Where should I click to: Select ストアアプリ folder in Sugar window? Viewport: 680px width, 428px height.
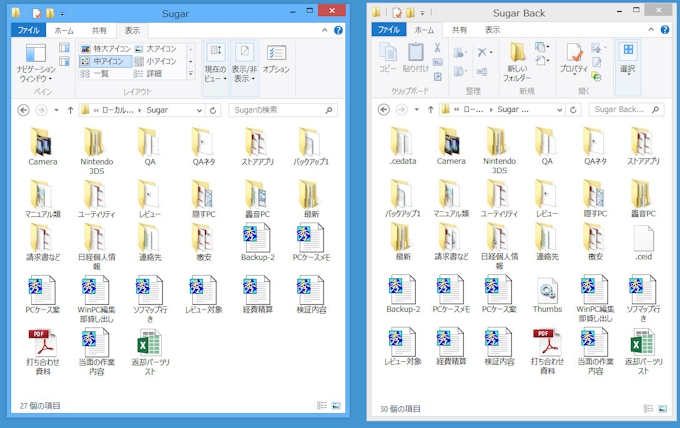click(x=257, y=147)
